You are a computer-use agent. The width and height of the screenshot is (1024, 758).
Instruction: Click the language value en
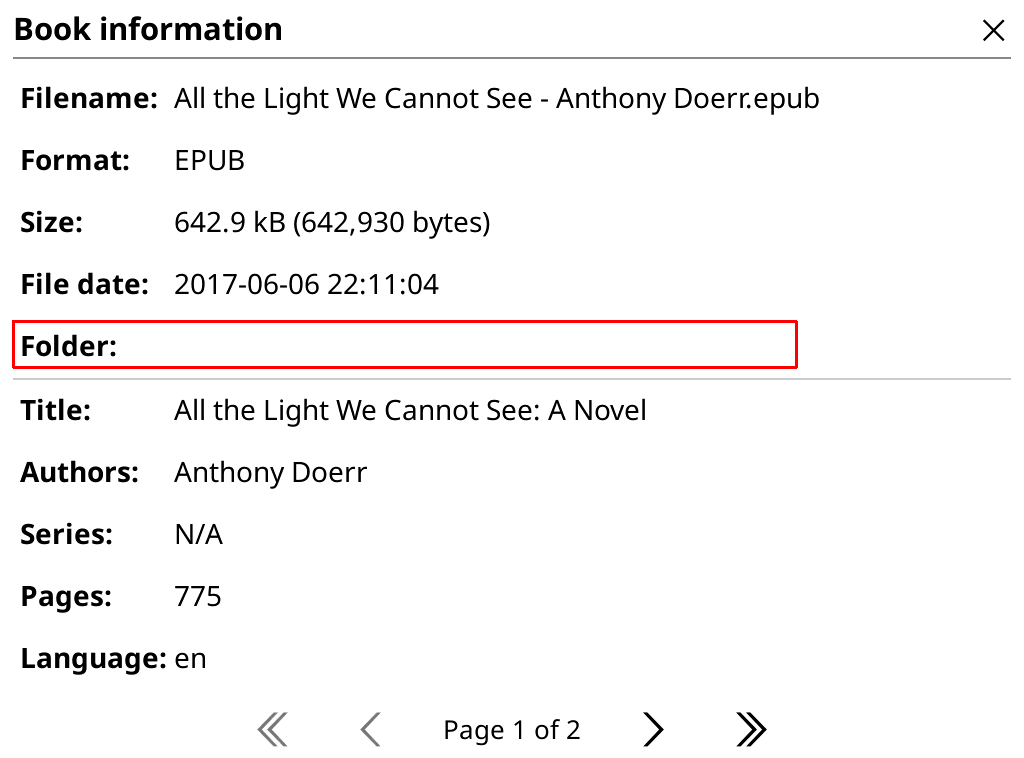pyautogui.click(x=192, y=658)
